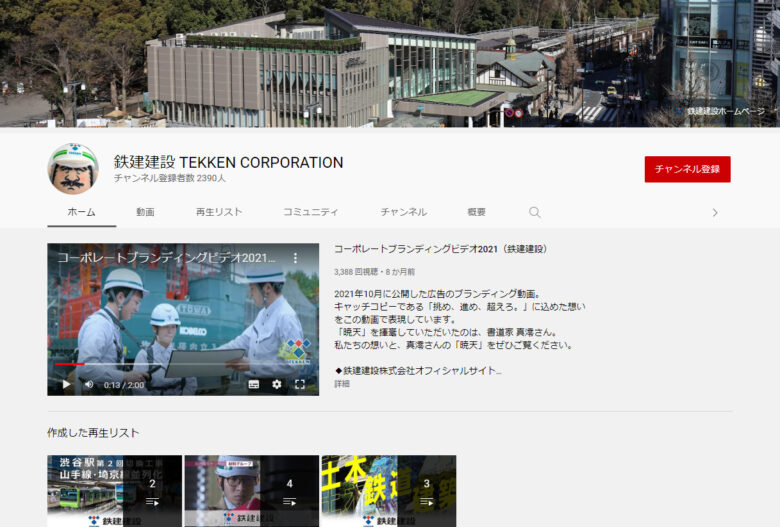This screenshot has width=780, height=527.
Task: Switch to the 動画 tab
Action: tap(145, 212)
